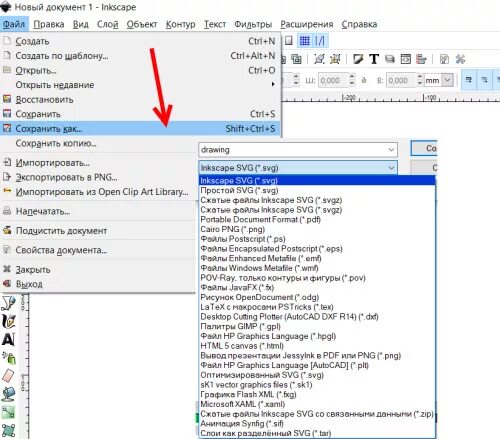Select the Eraser tool
Image resolution: width=500 pixels, height=439 pixels.
point(8,376)
